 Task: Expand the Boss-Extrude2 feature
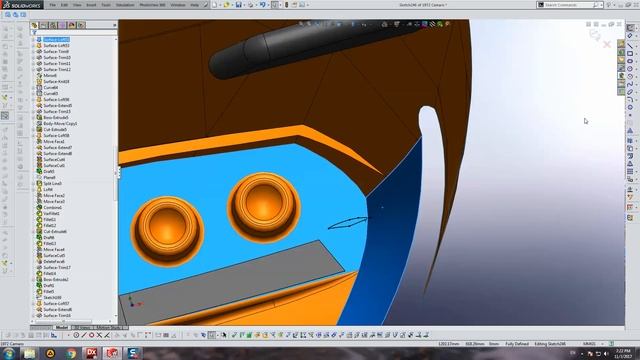pos(33,280)
